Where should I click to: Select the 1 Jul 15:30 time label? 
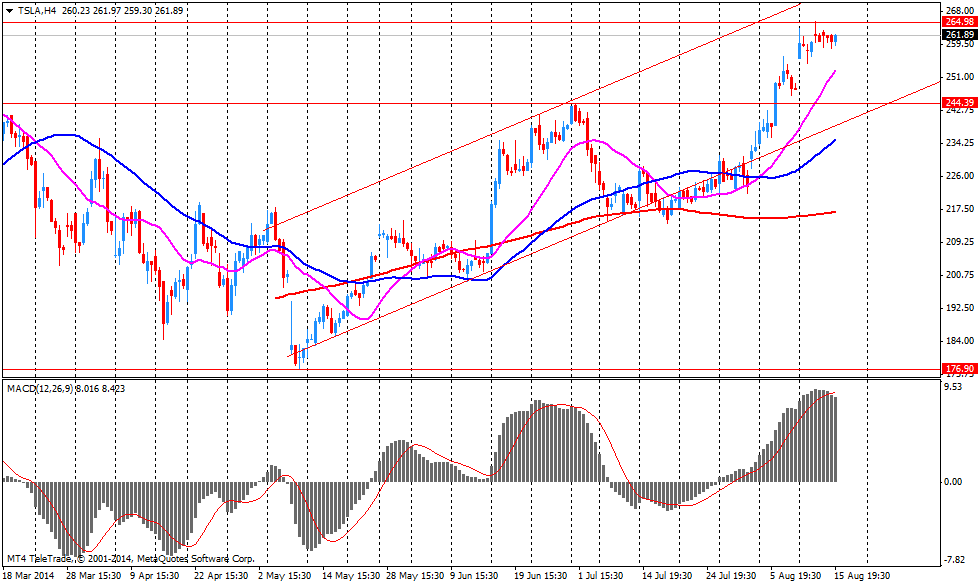[x=601, y=575]
